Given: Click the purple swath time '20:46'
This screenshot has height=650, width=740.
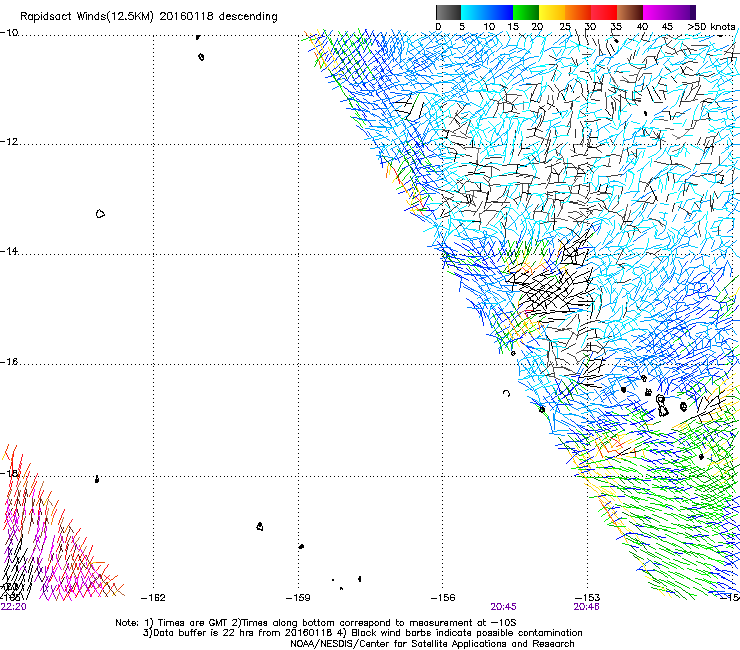Looking at the screenshot, I should tap(587, 607).
